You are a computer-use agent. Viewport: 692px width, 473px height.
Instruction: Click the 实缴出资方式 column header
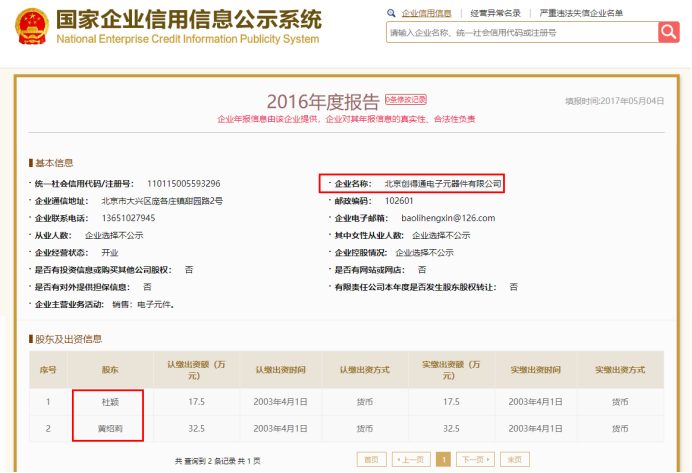pos(620,370)
